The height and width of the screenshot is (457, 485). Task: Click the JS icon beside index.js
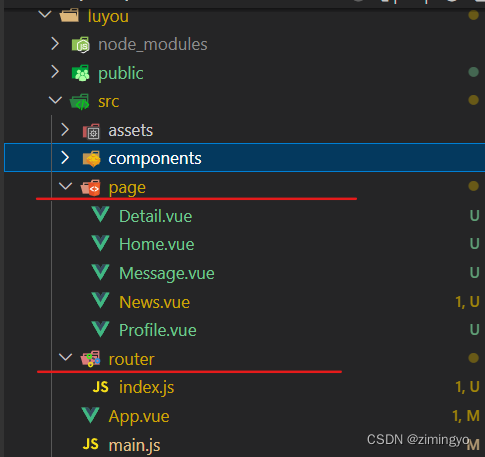pyautogui.click(x=100, y=387)
